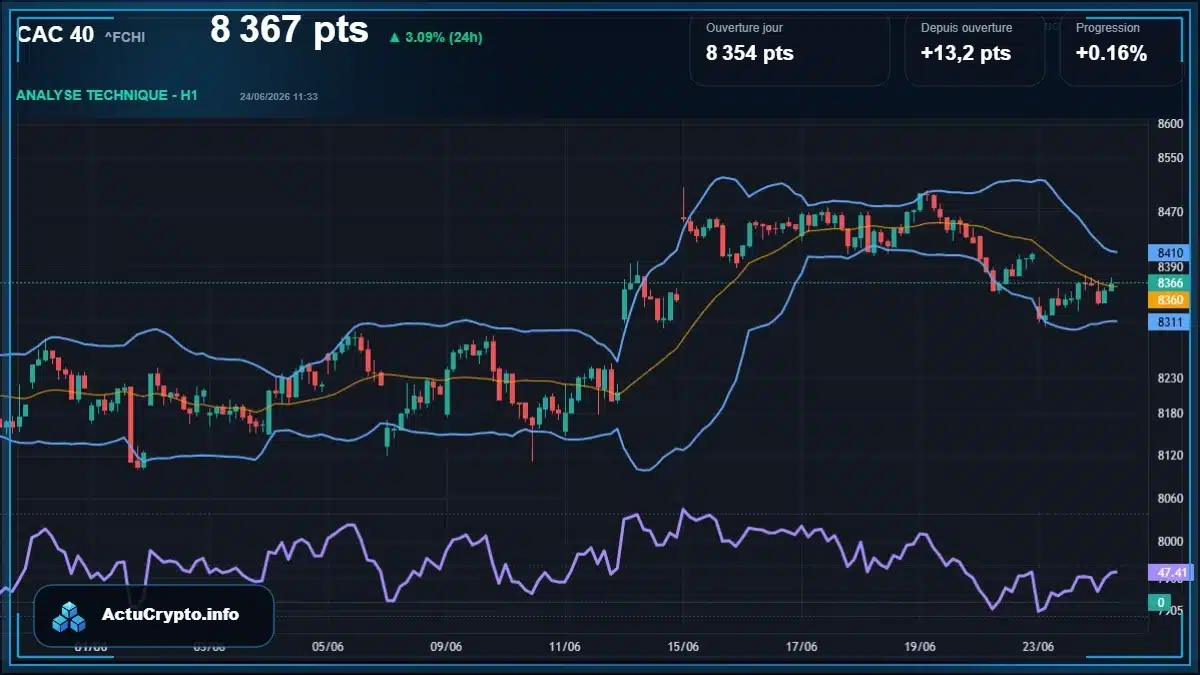Screen dimensions: 1200x675
Task: Click the ActuCrypto.info cube logo icon
Action: (70, 616)
